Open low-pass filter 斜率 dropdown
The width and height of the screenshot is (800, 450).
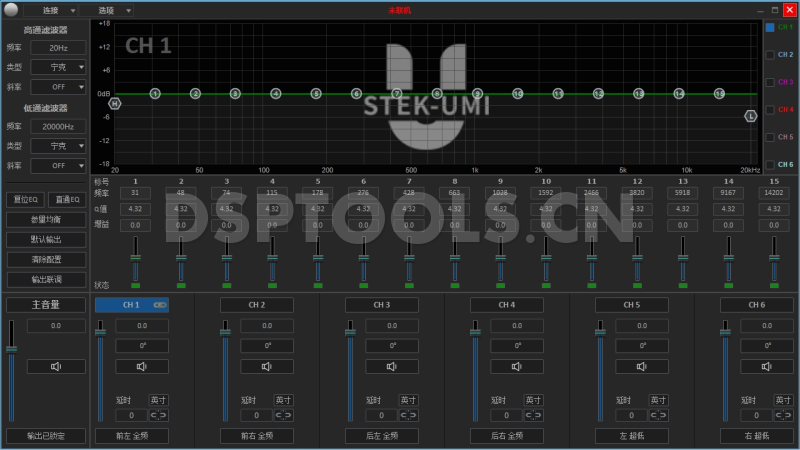[x=58, y=166]
